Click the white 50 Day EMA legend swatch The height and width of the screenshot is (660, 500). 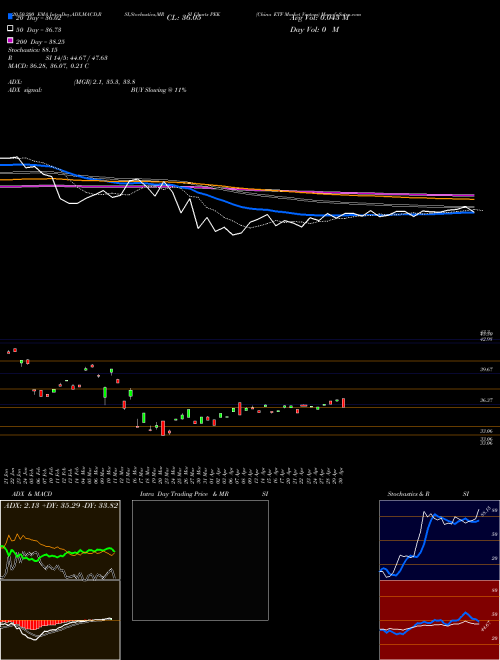pyautogui.click(x=10, y=29)
